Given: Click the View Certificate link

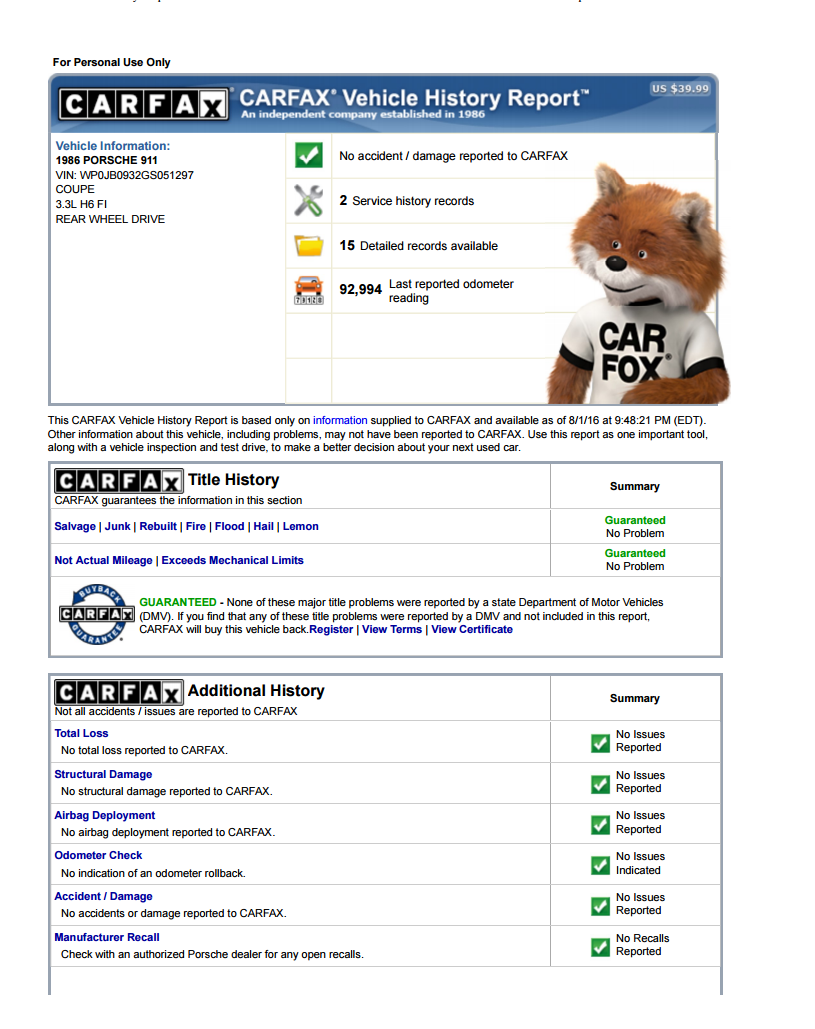Looking at the screenshot, I should click(x=472, y=629).
